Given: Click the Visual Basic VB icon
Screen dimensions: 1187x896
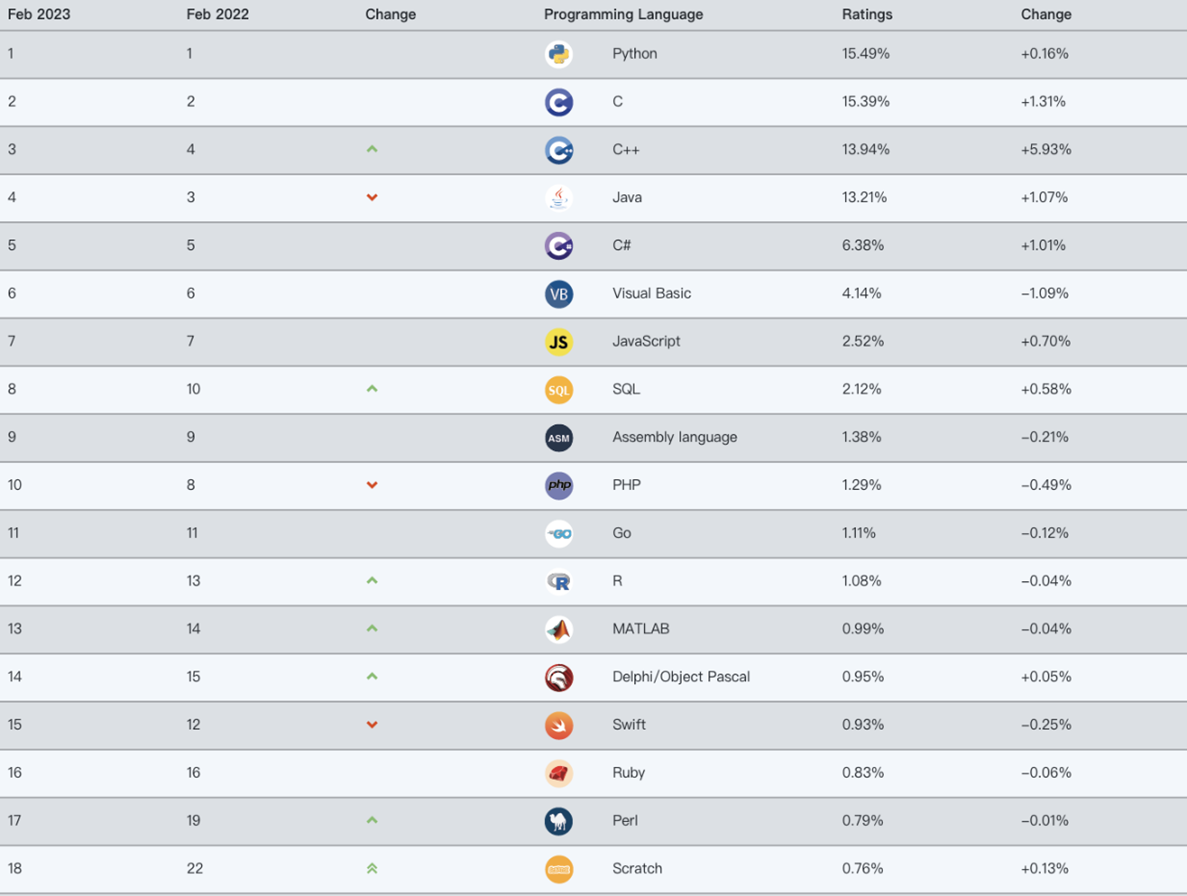Looking at the screenshot, I should point(558,294).
